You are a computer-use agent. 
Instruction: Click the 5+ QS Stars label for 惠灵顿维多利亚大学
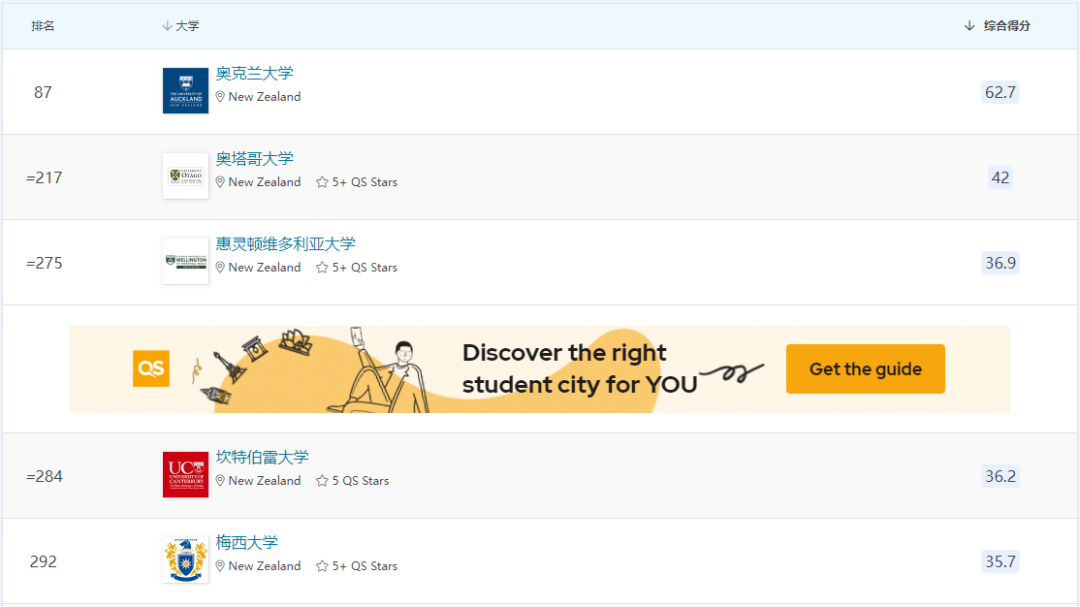364,268
